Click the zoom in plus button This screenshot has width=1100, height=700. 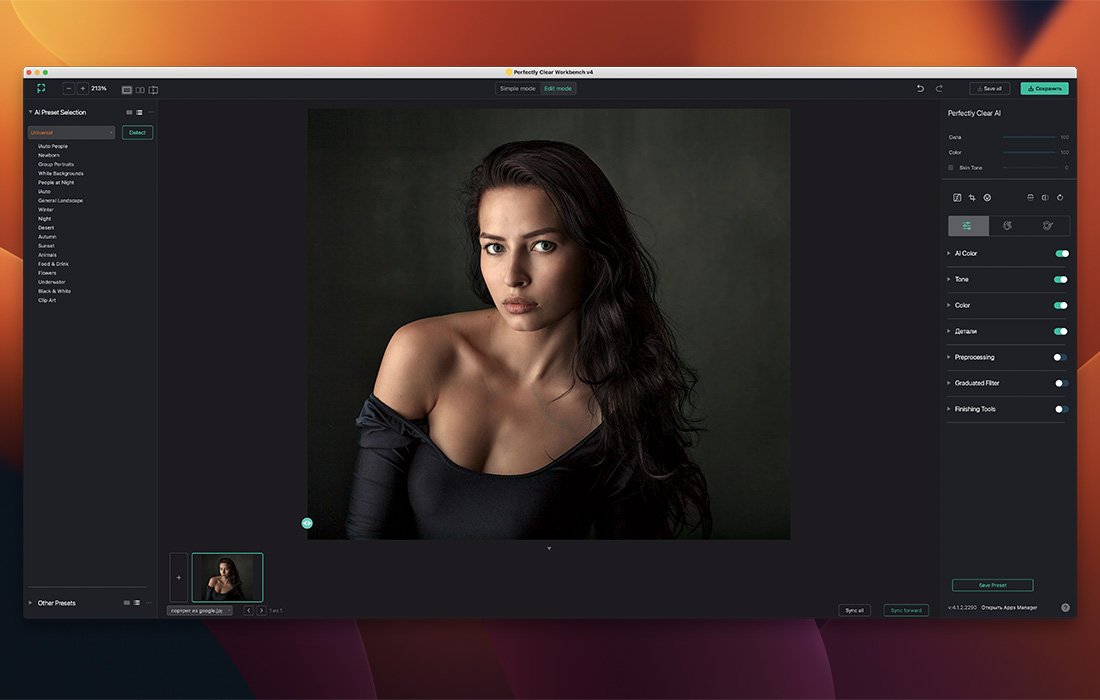coord(83,89)
